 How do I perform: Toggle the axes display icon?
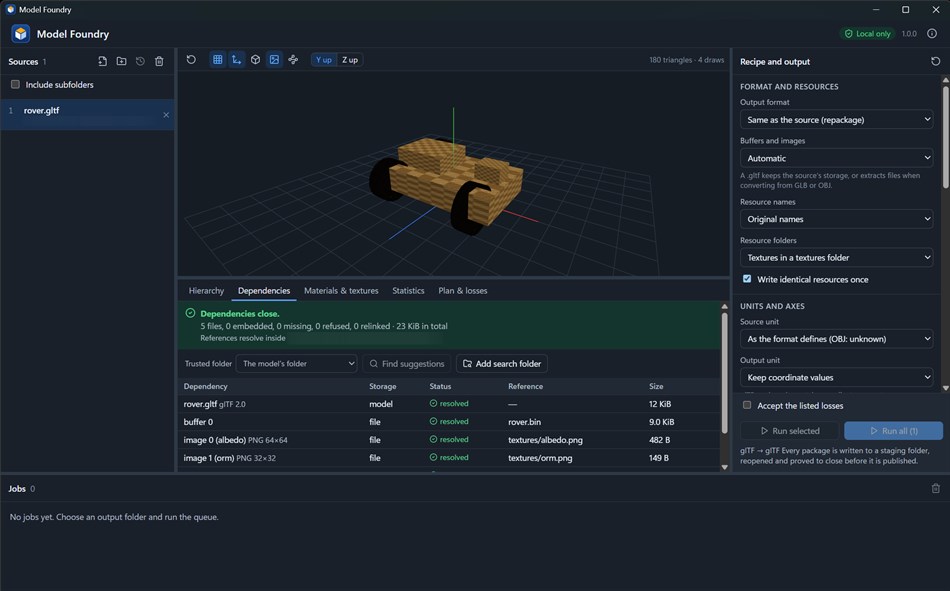[x=236, y=59]
